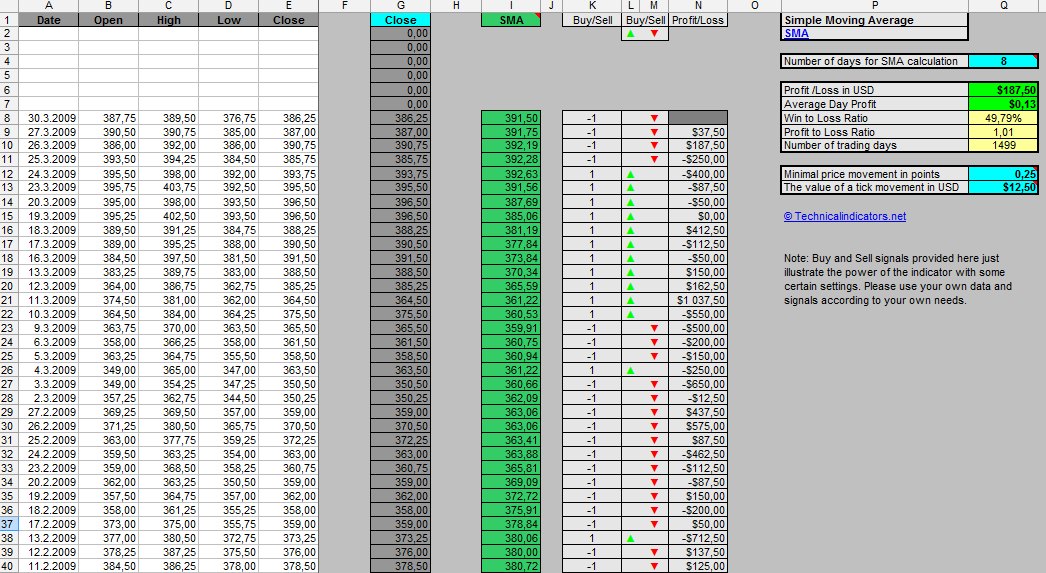The width and height of the screenshot is (1046, 573).
Task: Click the green SMA header cell
Action: click(511, 20)
